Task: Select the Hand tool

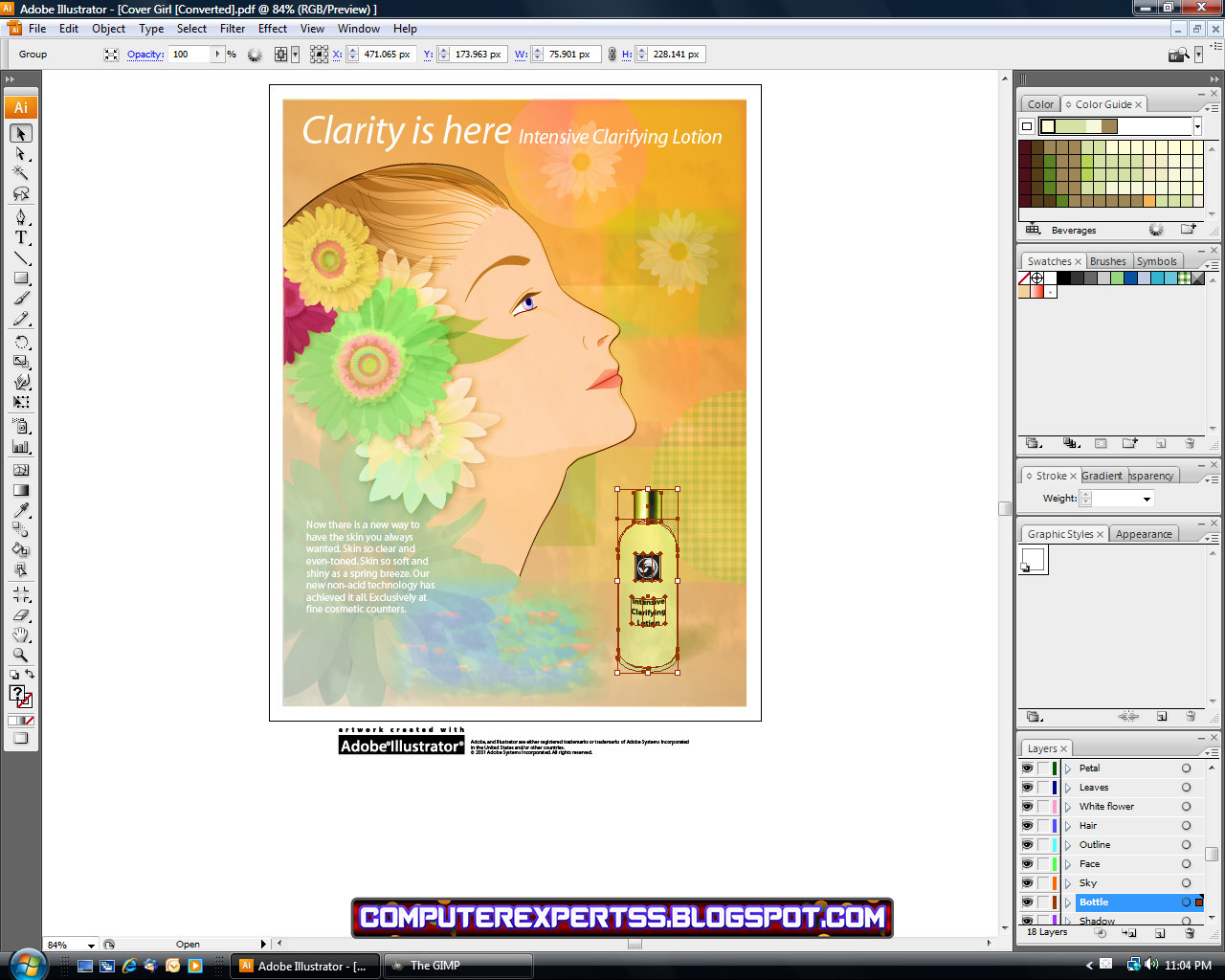Action: click(21, 635)
